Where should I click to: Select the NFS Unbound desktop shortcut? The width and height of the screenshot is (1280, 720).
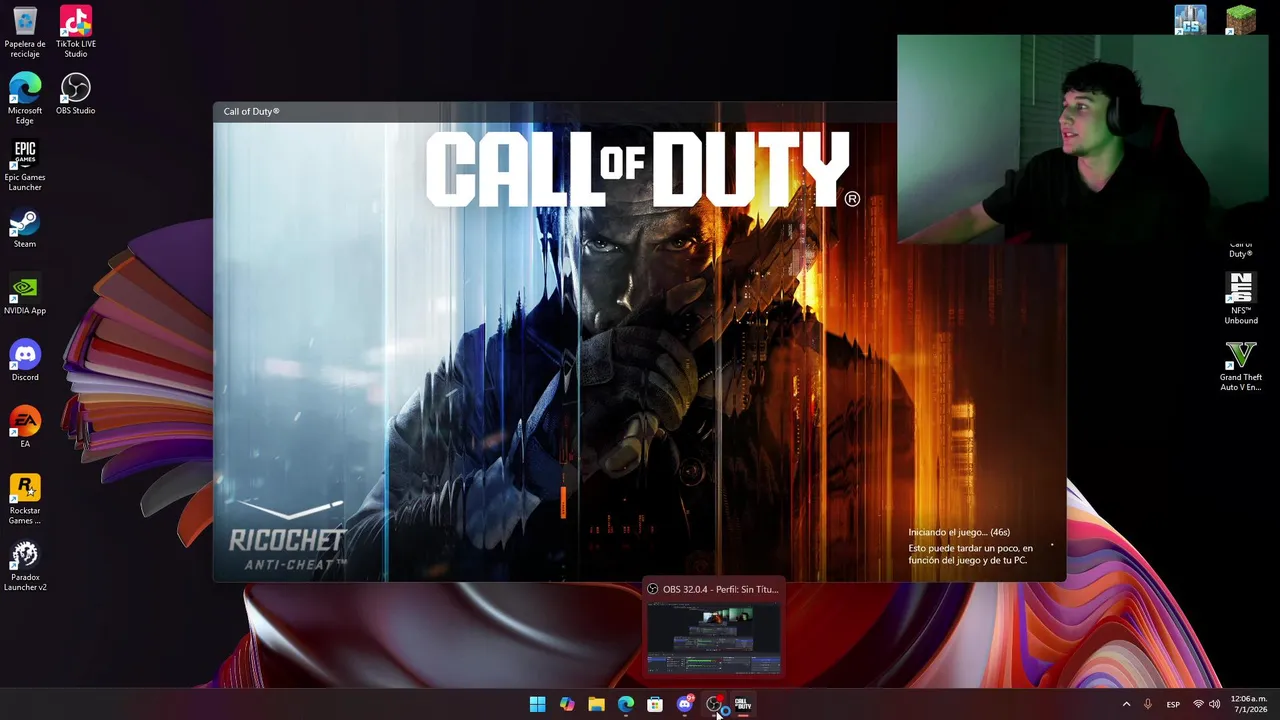1241,298
